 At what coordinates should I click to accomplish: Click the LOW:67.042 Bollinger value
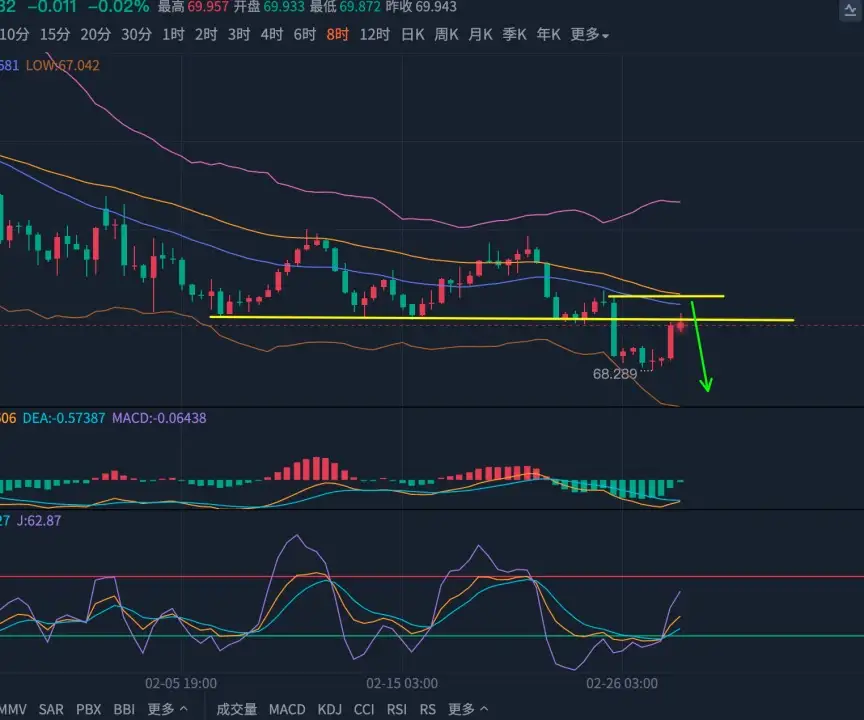pos(63,66)
